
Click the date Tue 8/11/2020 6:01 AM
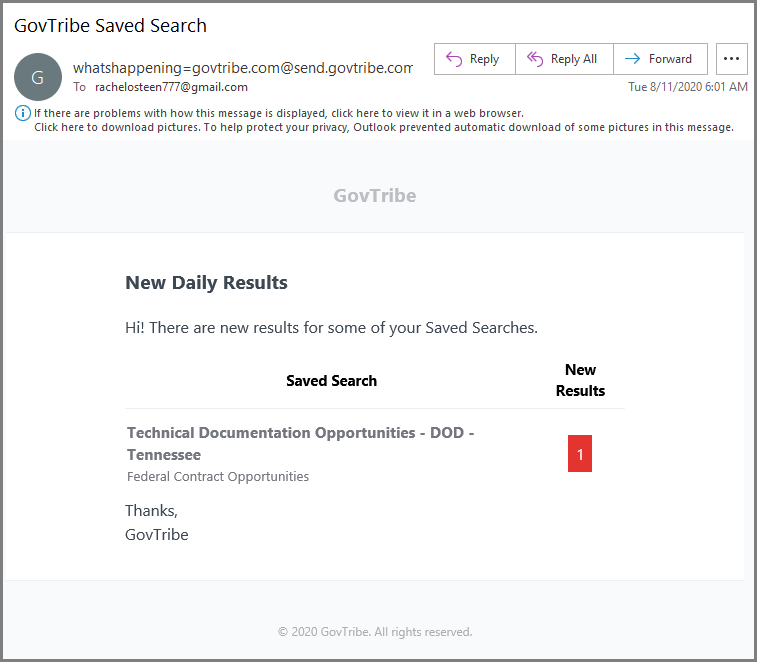click(687, 87)
